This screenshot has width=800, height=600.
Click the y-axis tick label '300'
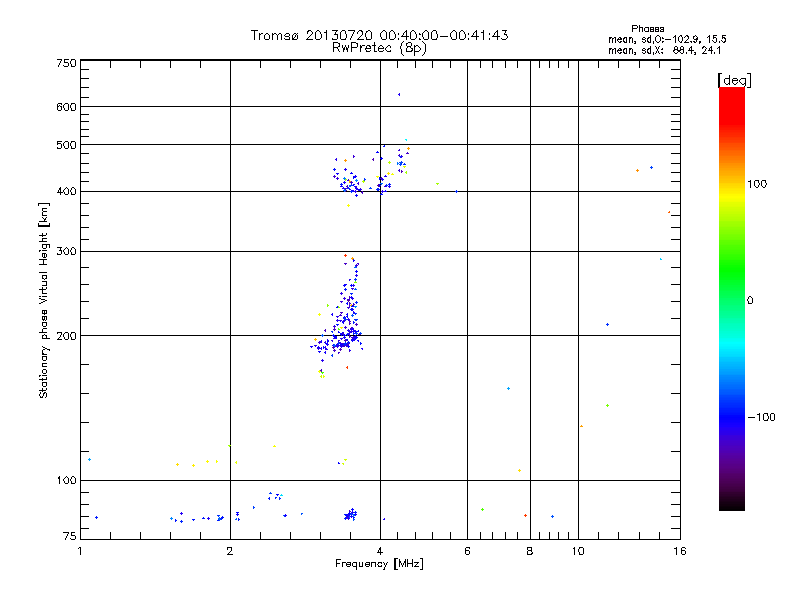66,251
